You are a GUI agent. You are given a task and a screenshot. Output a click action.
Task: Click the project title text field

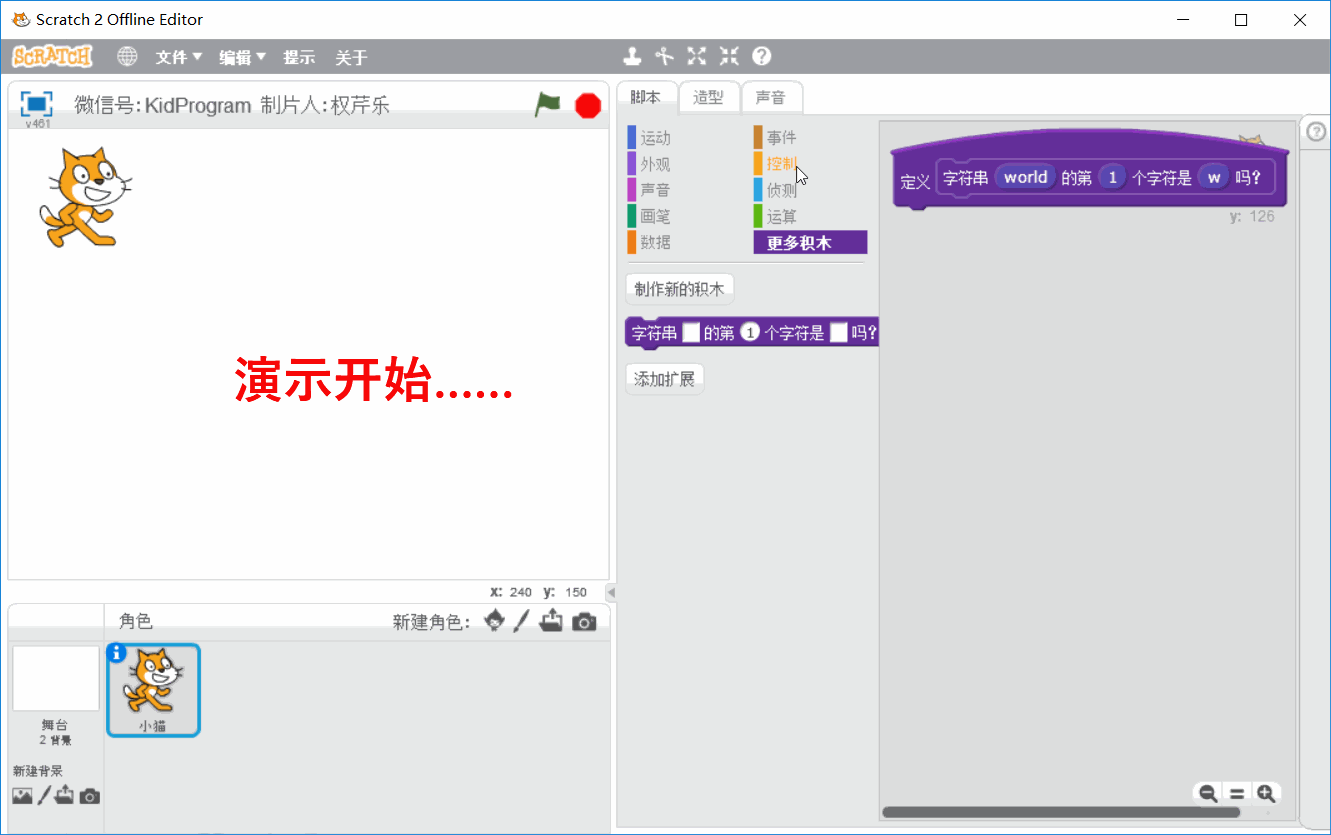(232, 105)
